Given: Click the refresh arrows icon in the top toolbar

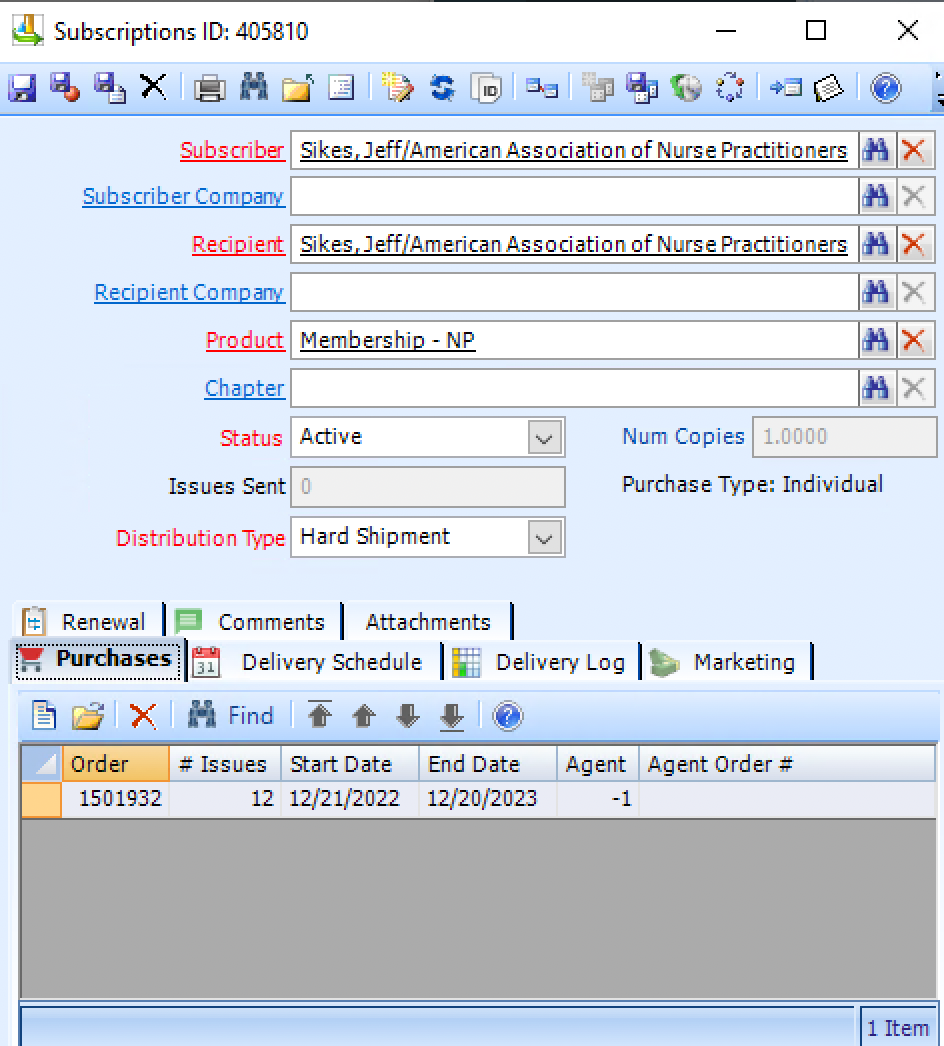Looking at the screenshot, I should [x=442, y=88].
